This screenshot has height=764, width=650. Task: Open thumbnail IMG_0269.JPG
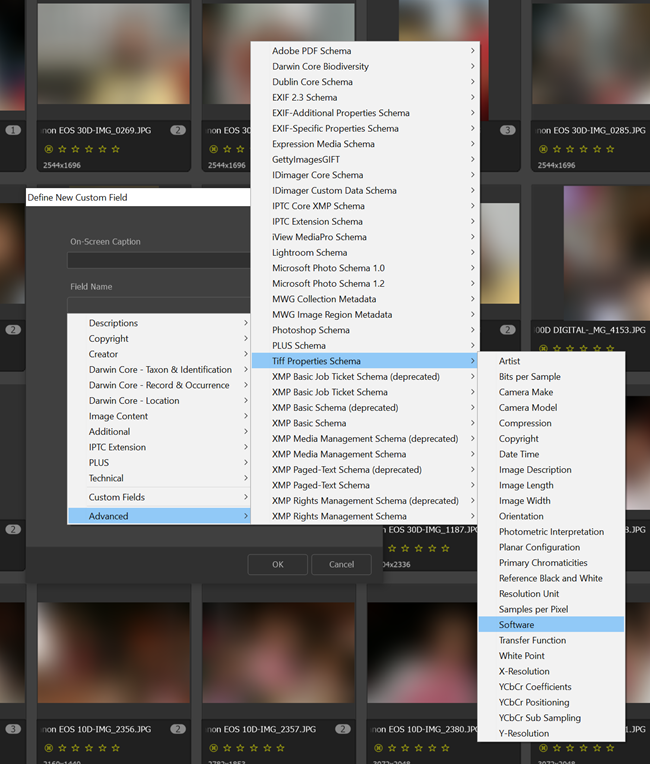click(x=114, y=54)
